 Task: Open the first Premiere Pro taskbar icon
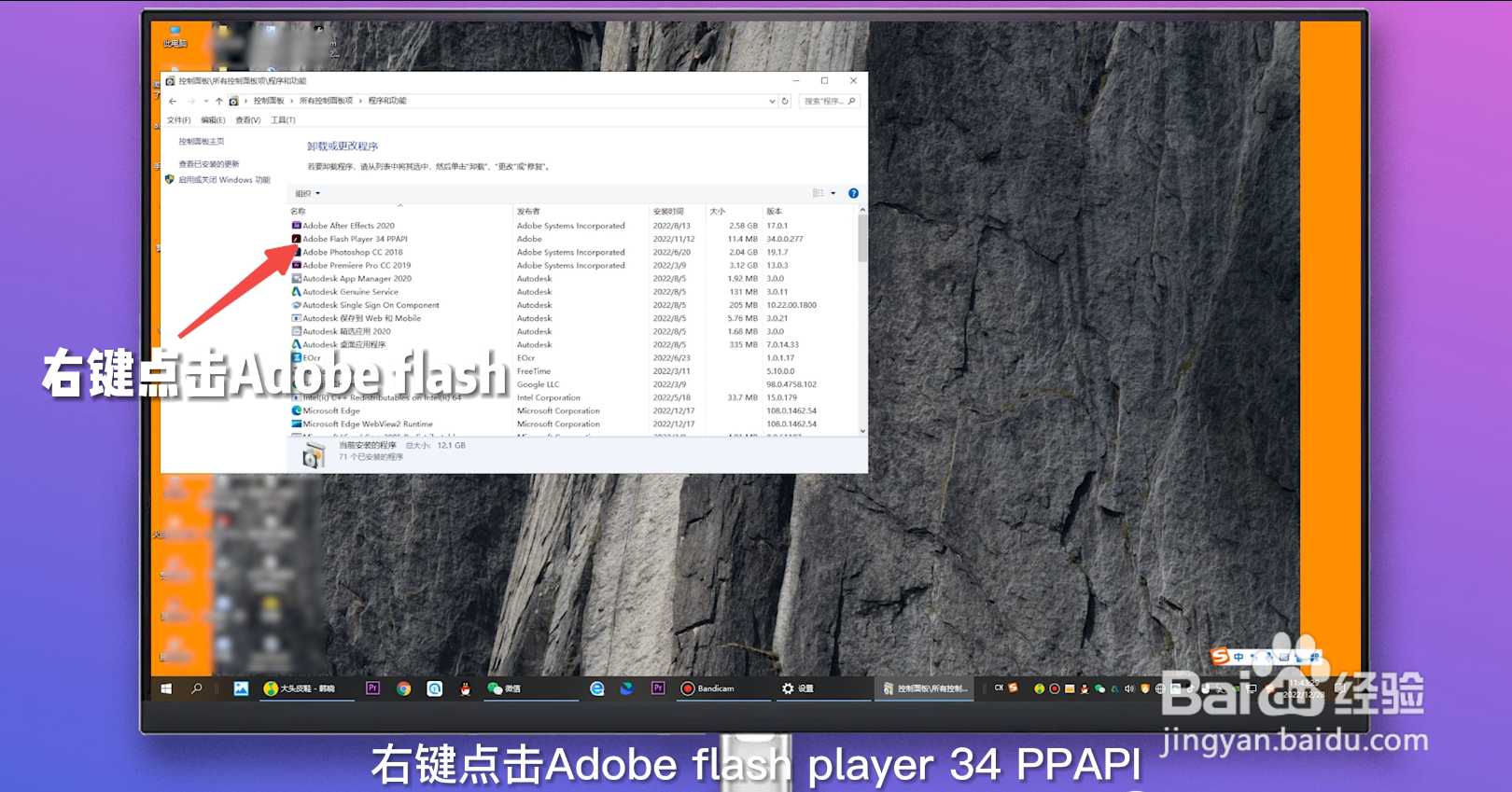pyautogui.click(x=372, y=688)
